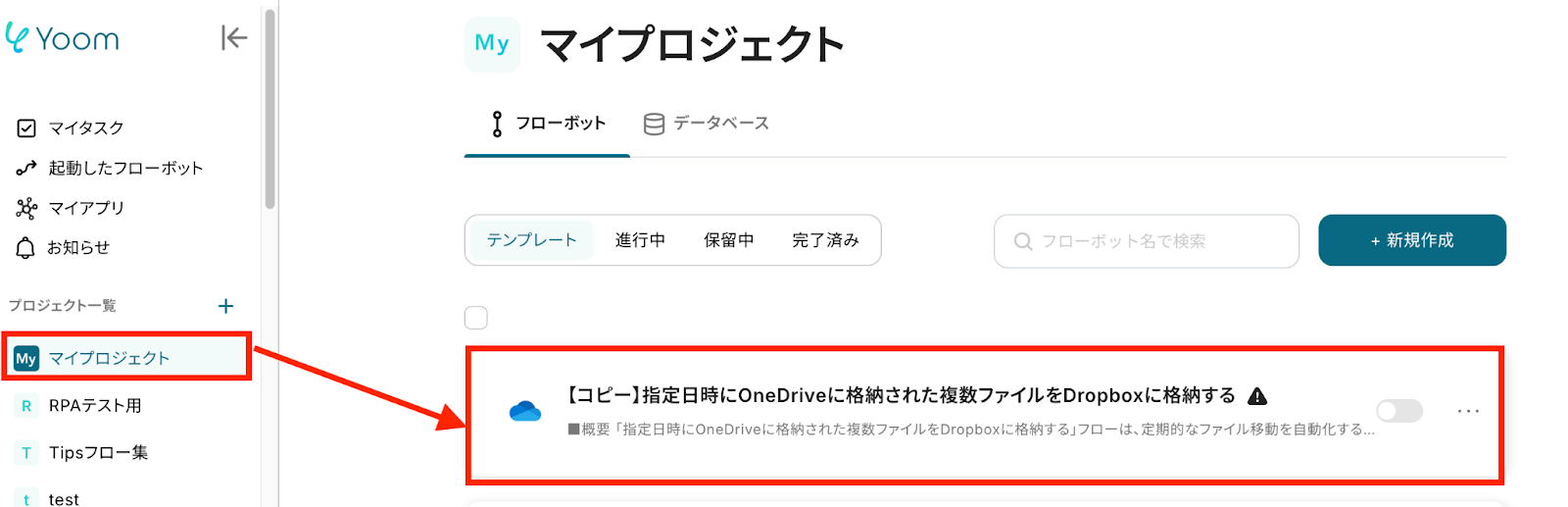Click the マイアプリ apps icon
This screenshot has height=507, width=1568.
point(26,208)
